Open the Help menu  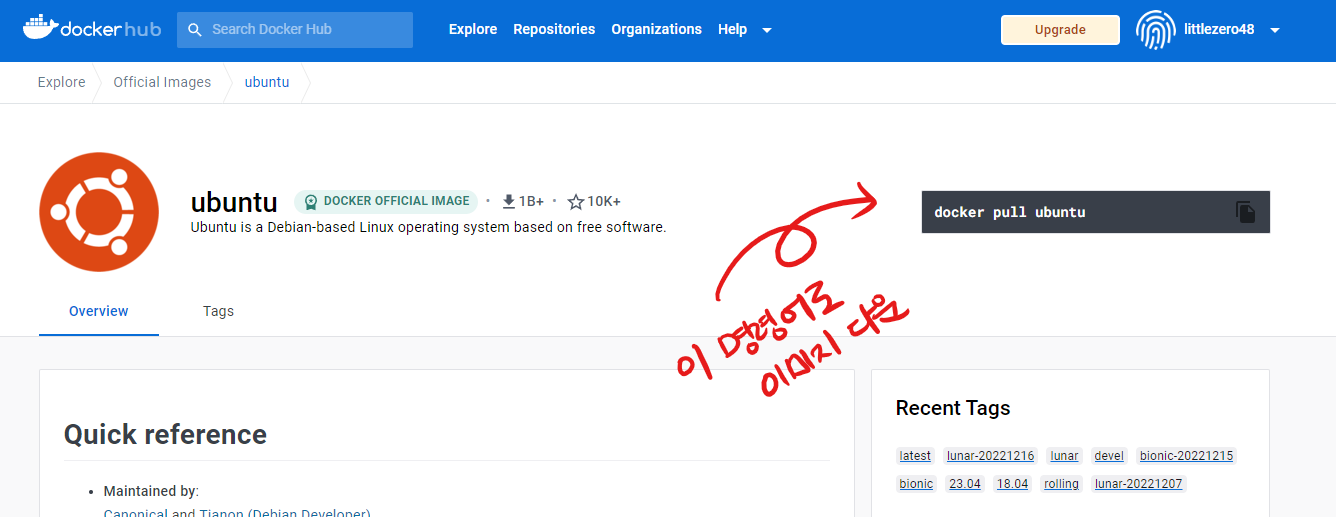(x=732, y=30)
